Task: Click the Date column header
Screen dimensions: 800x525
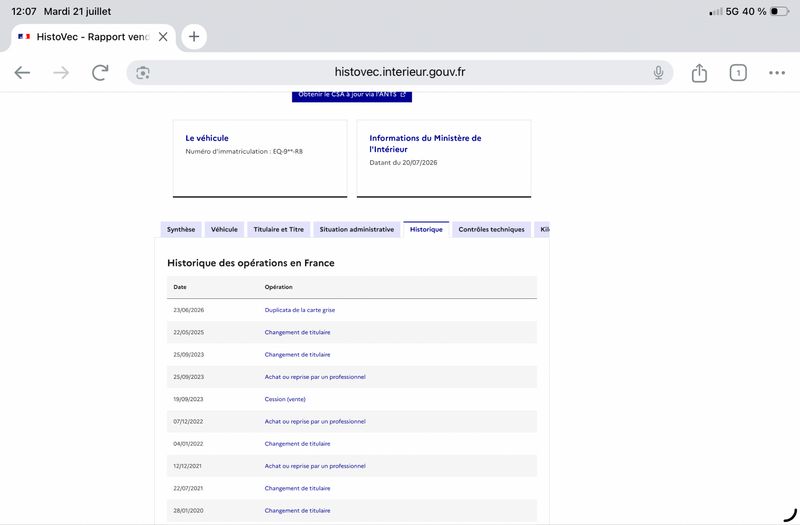Action: coord(180,287)
